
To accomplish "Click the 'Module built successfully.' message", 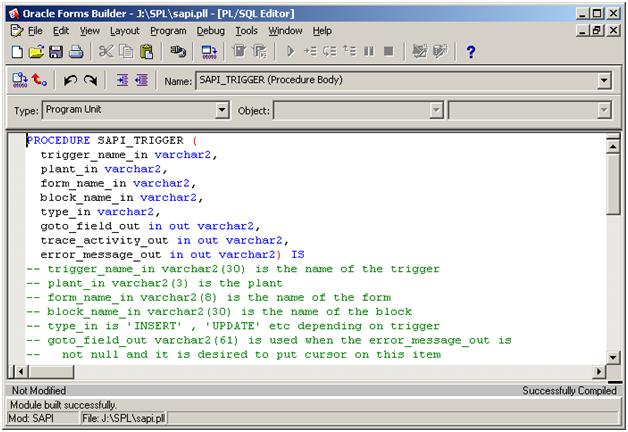I will pos(63,405).
